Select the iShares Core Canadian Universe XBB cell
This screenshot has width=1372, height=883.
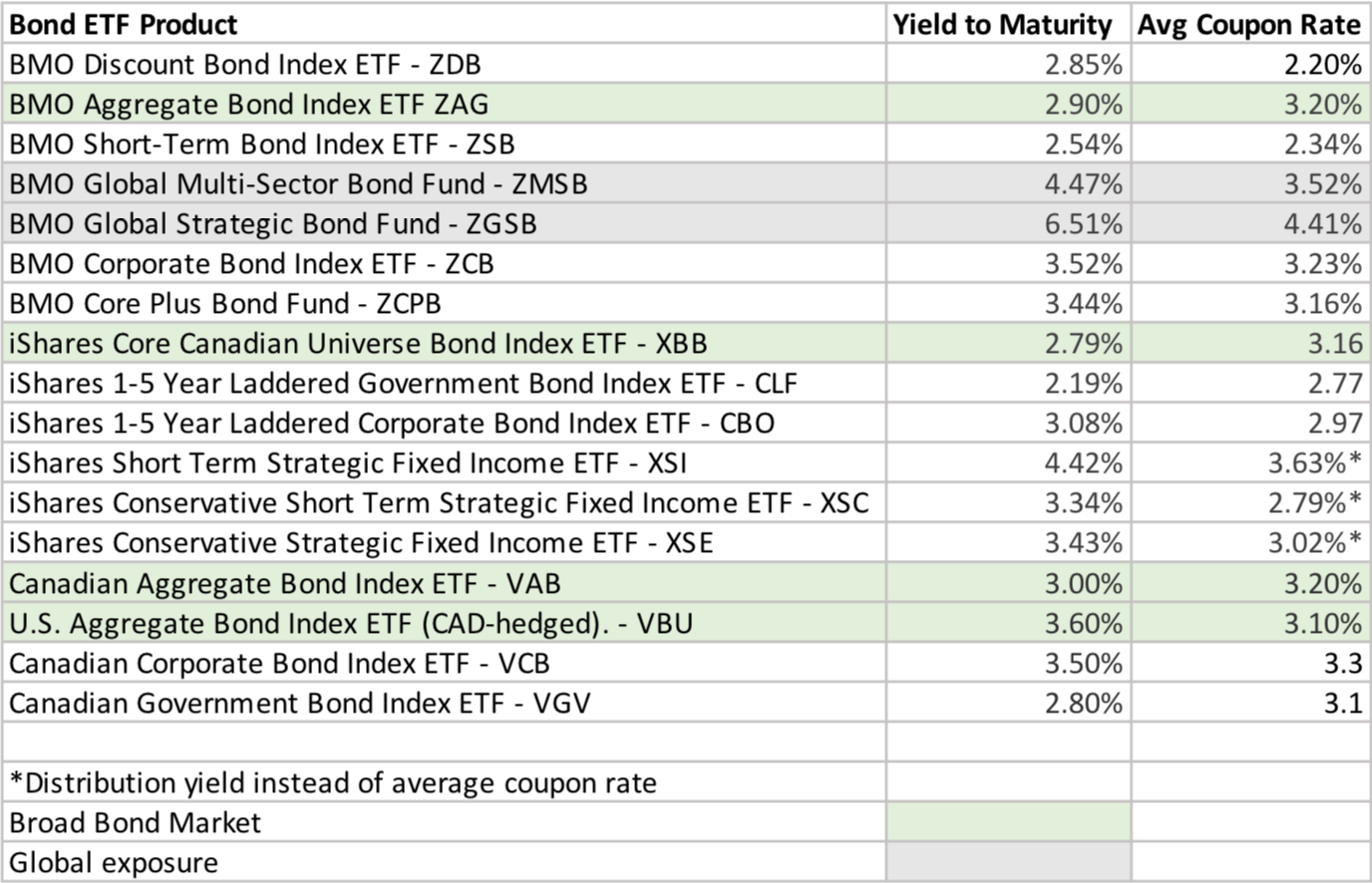pos(358,344)
